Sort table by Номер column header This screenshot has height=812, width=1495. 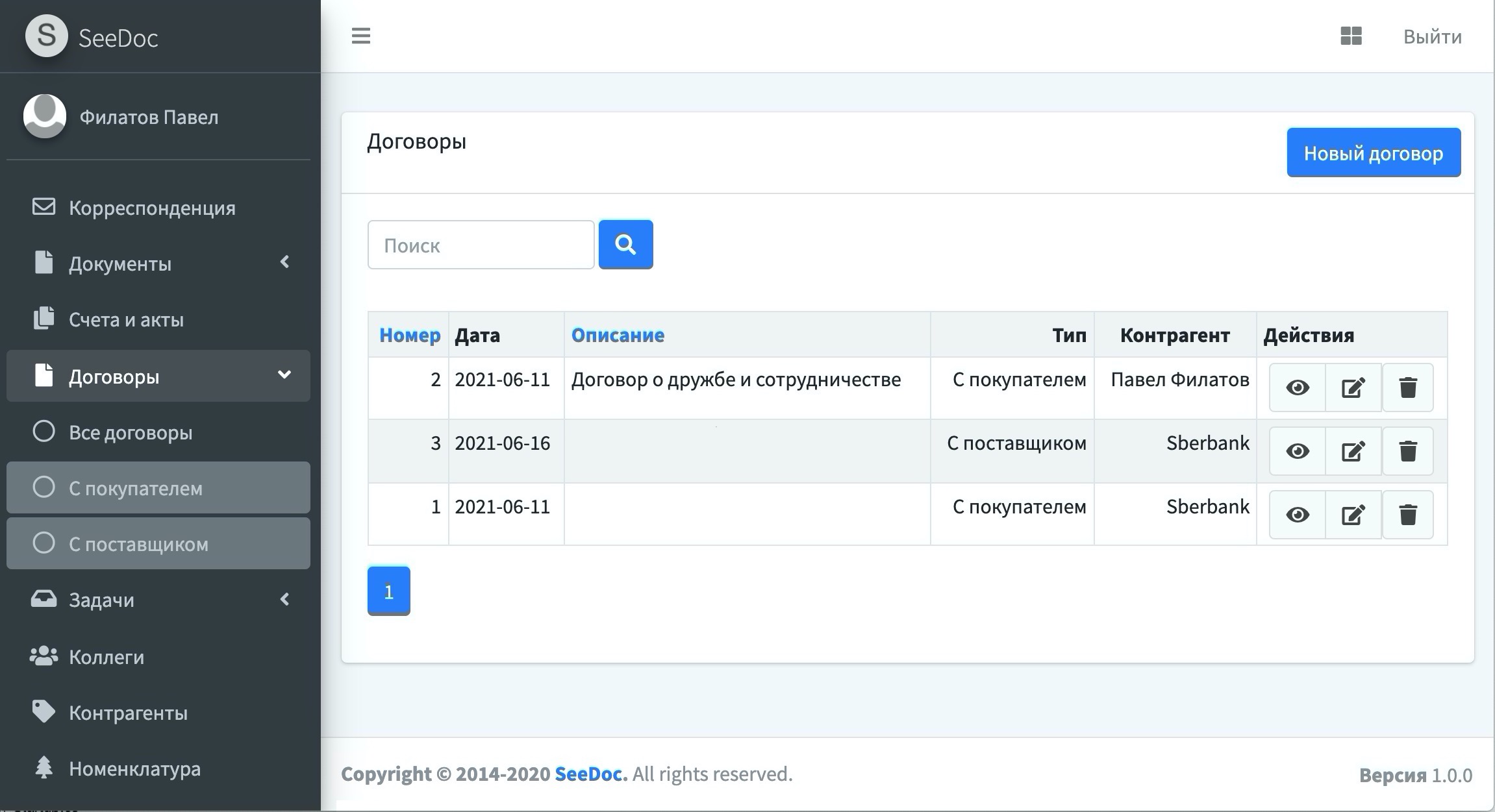410,335
